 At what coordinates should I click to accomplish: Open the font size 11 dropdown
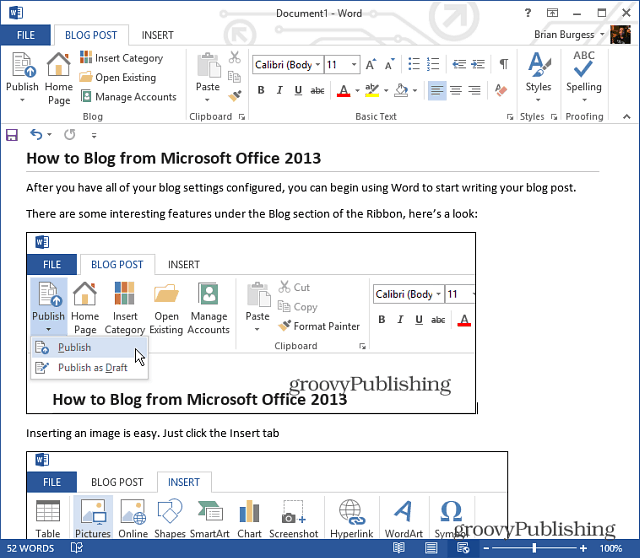coord(354,64)
